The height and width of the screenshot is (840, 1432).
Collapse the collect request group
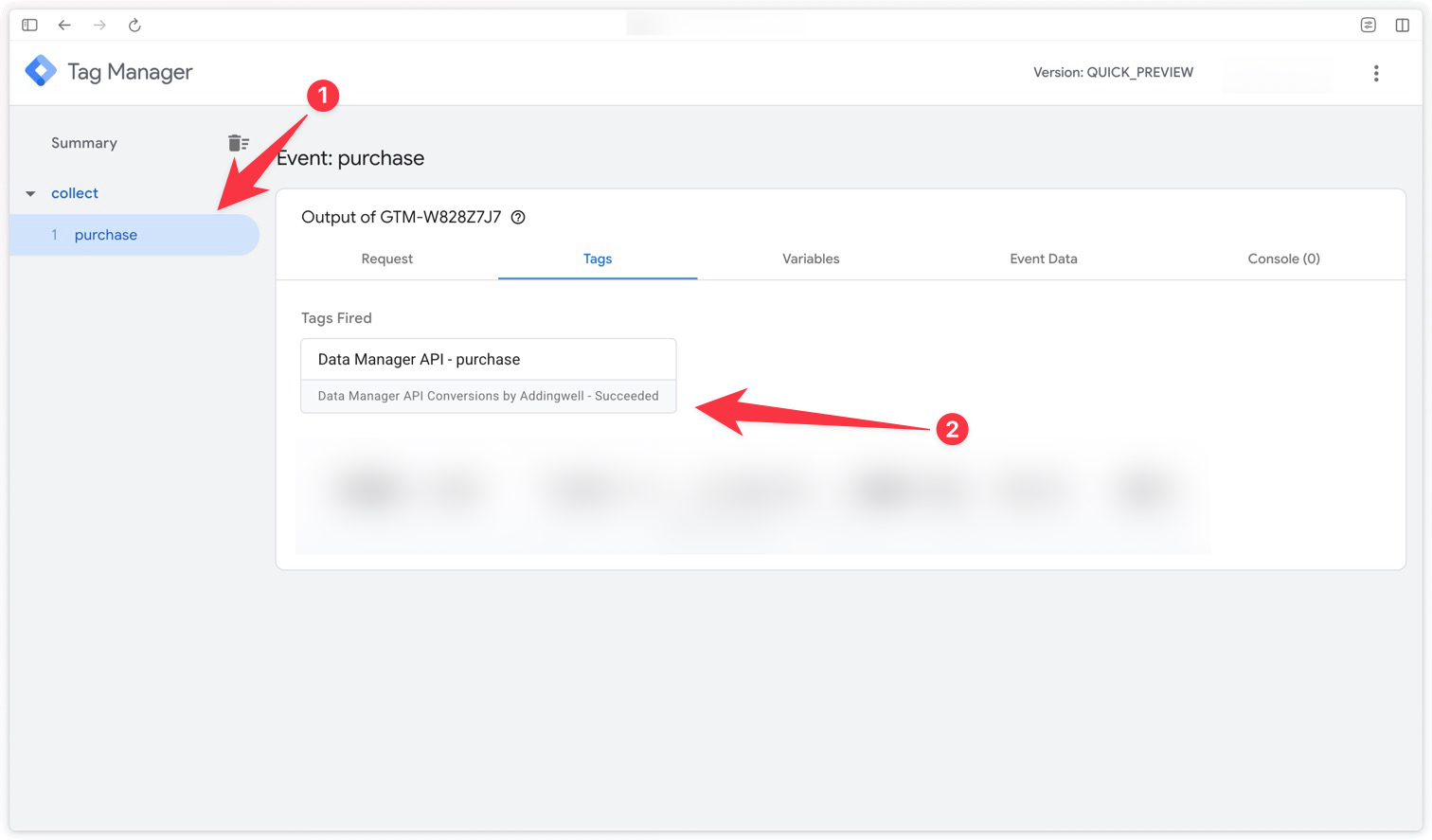(x=30, y=193)
